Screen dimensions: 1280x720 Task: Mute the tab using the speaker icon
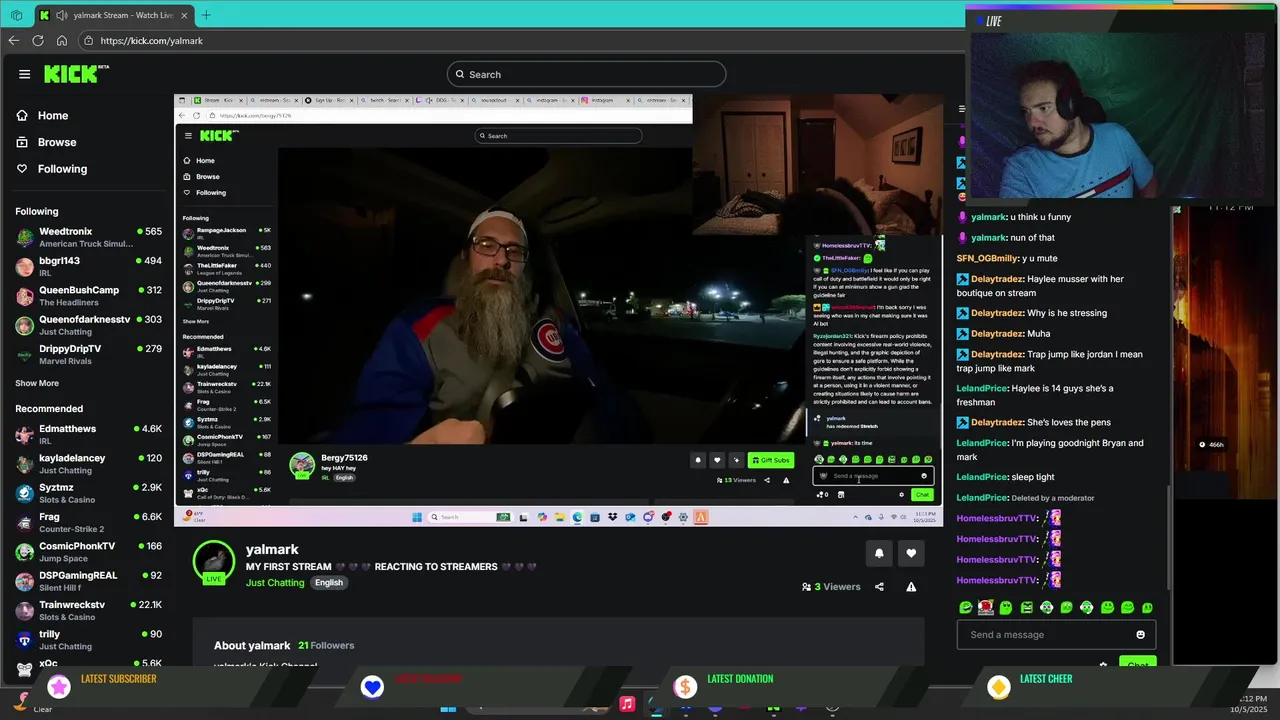tap(62, 15)
